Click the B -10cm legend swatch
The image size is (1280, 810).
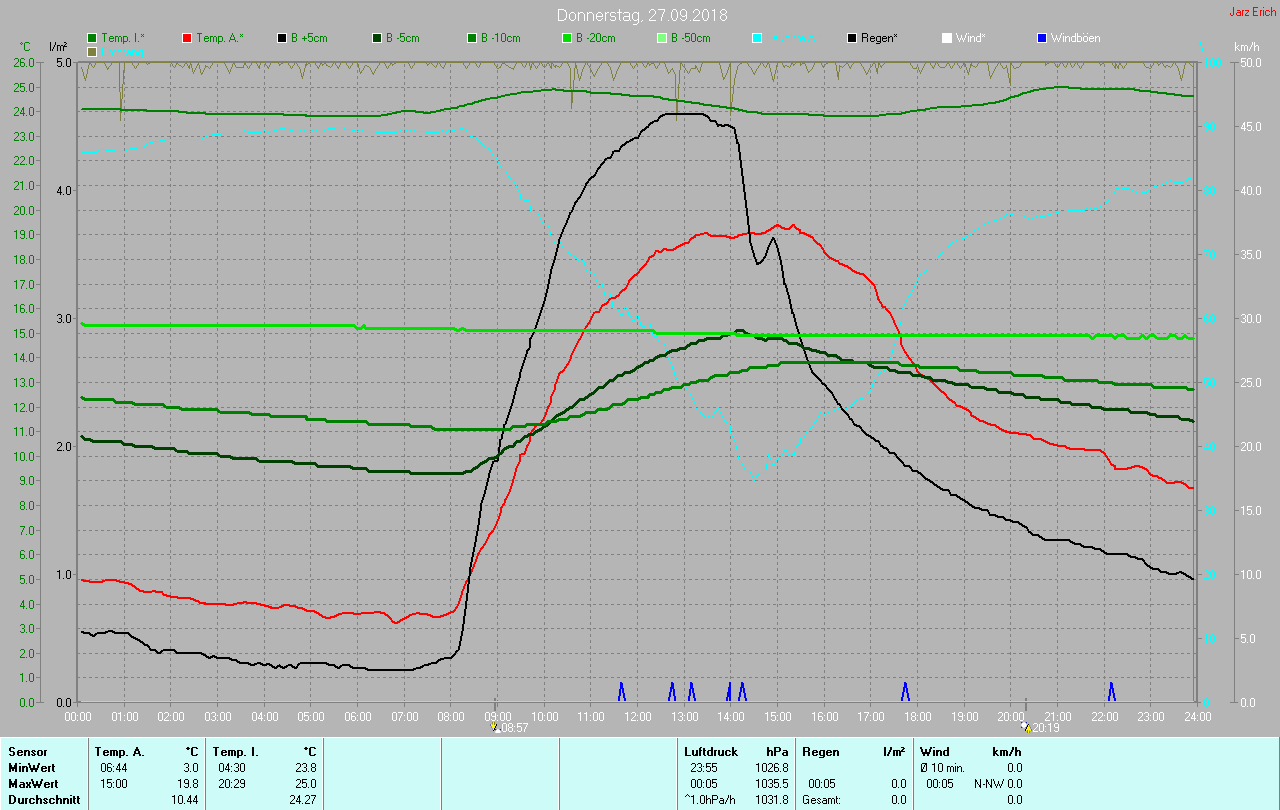[472, 38]
